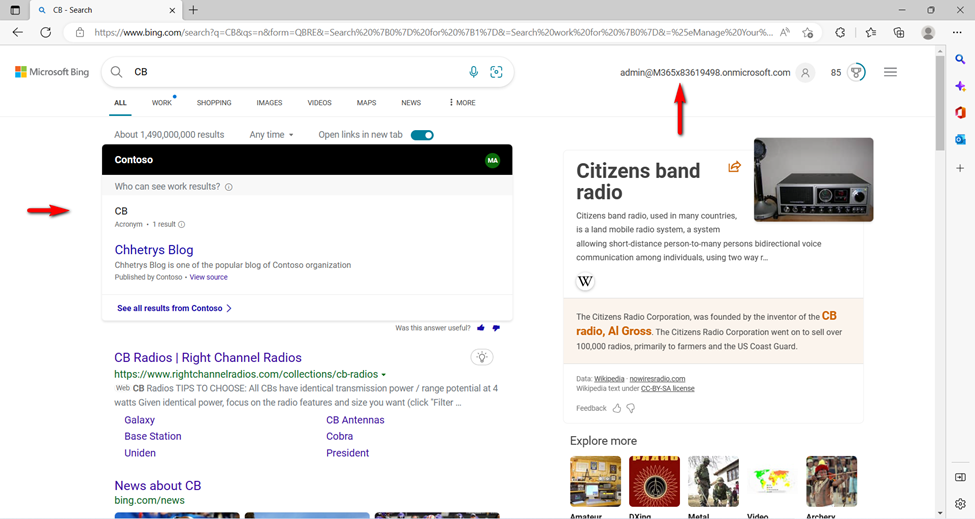Open the News about CB heading link
The height and width of the screenshot is (519, 975).
(x=157, y=485)
